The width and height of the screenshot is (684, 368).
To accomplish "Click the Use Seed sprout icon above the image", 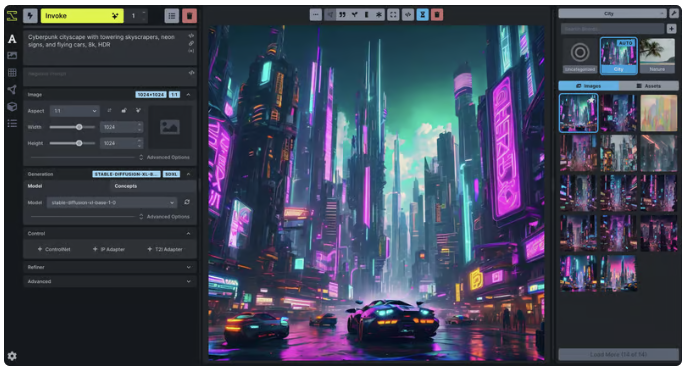I will 355,15.
